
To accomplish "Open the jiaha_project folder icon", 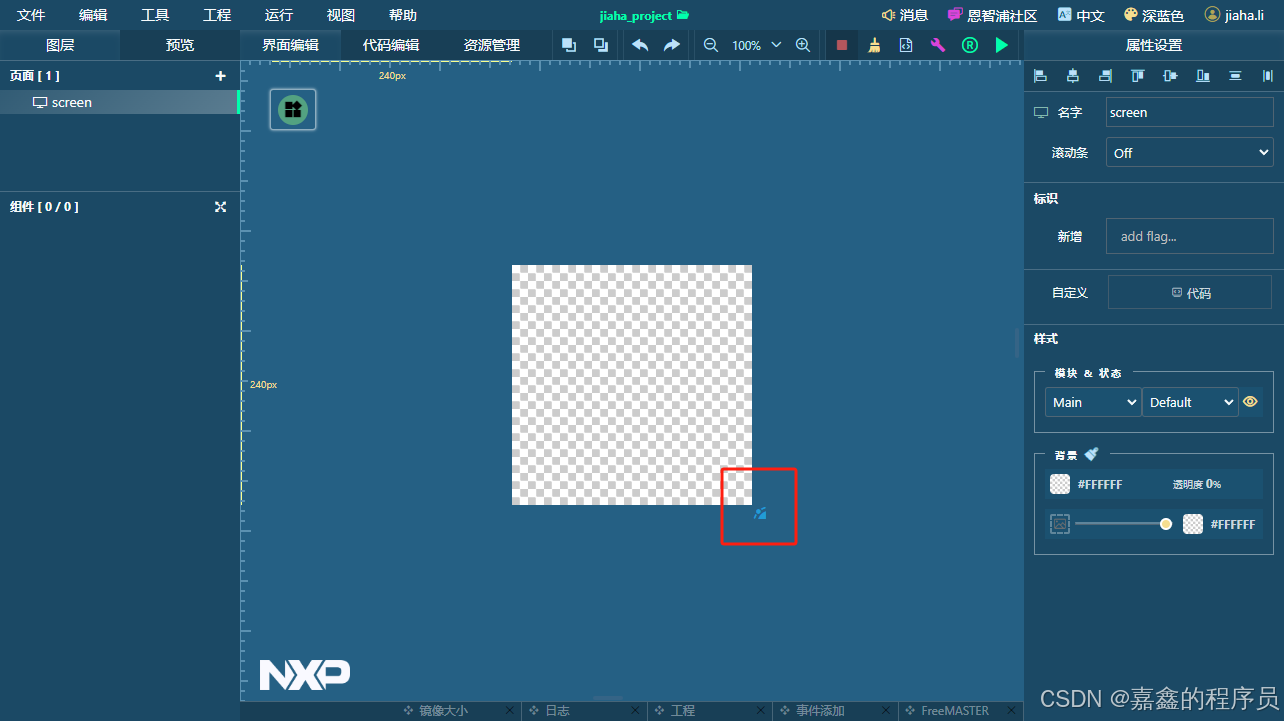I will point(683,15).
